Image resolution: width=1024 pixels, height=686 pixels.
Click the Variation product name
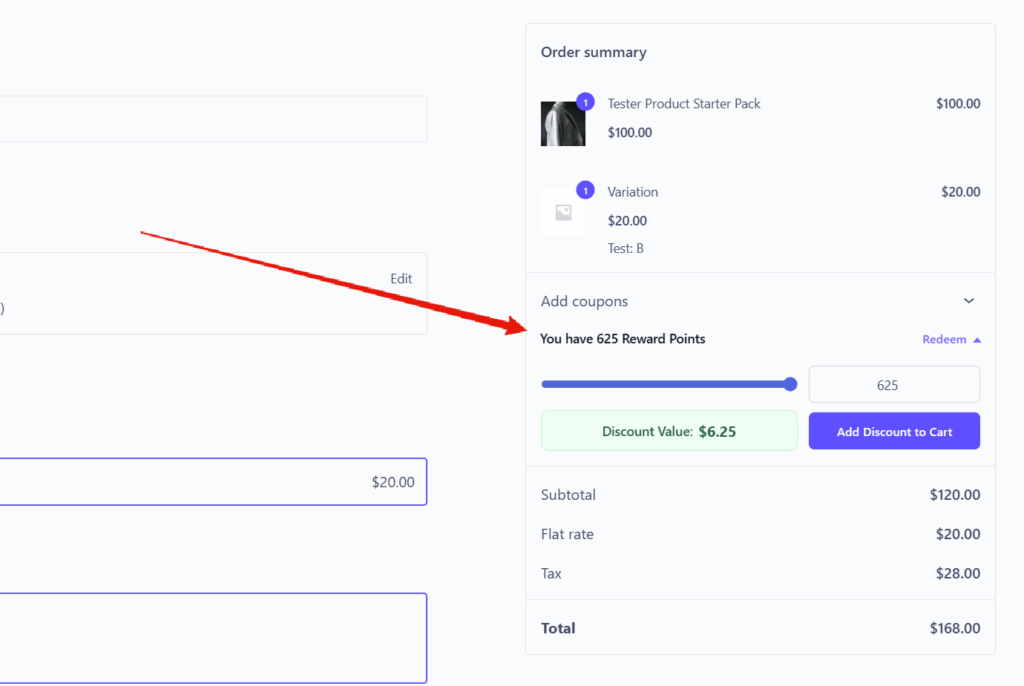pos(633,192)
